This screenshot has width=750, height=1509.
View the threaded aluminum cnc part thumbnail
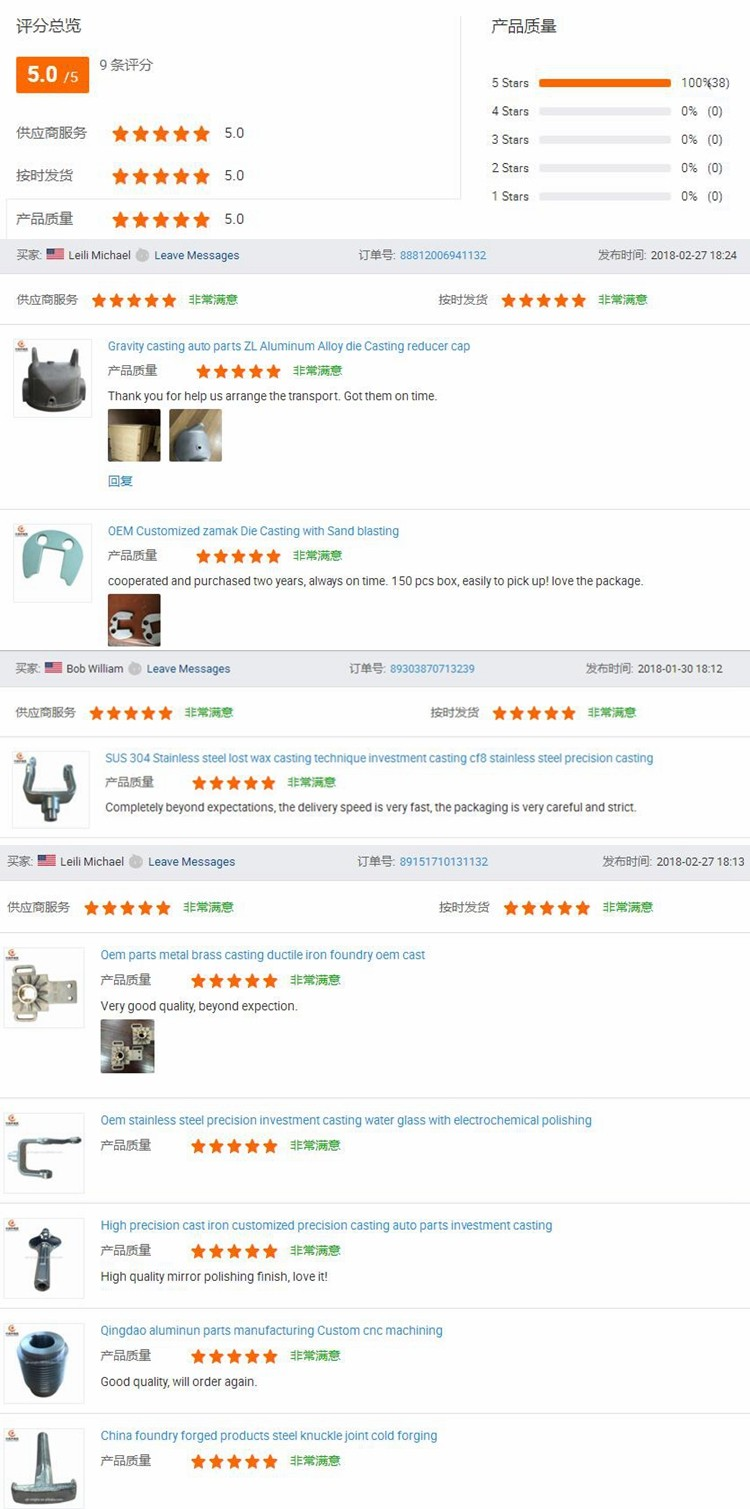click(x=44, y=1363)
